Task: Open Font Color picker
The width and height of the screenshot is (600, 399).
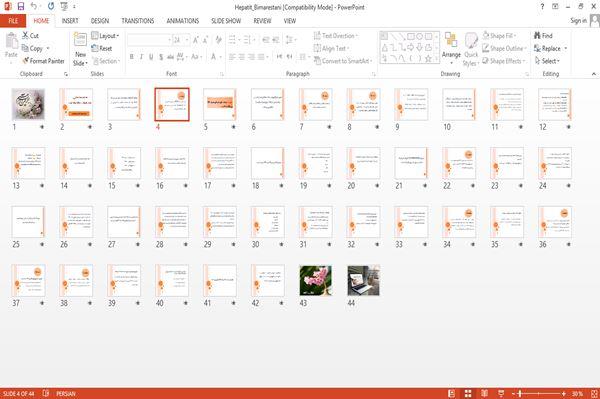Action: pyautogui.click(x=213, y=57)
